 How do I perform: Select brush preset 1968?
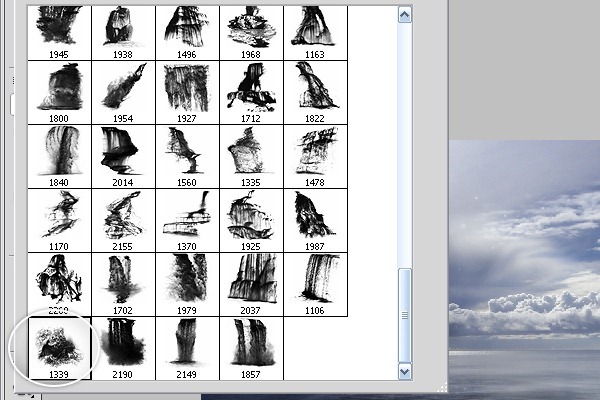click(251, 33)
